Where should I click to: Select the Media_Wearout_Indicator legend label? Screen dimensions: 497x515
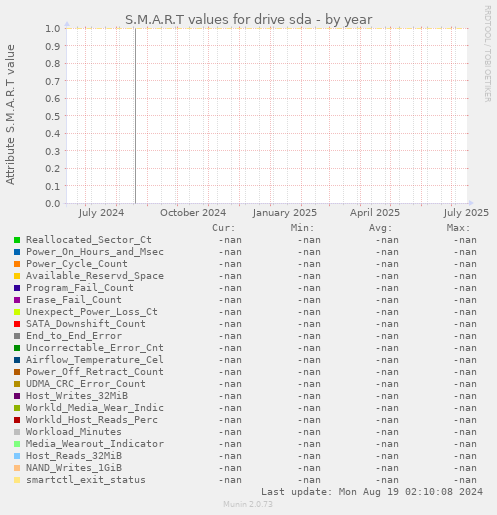[95, 444]
